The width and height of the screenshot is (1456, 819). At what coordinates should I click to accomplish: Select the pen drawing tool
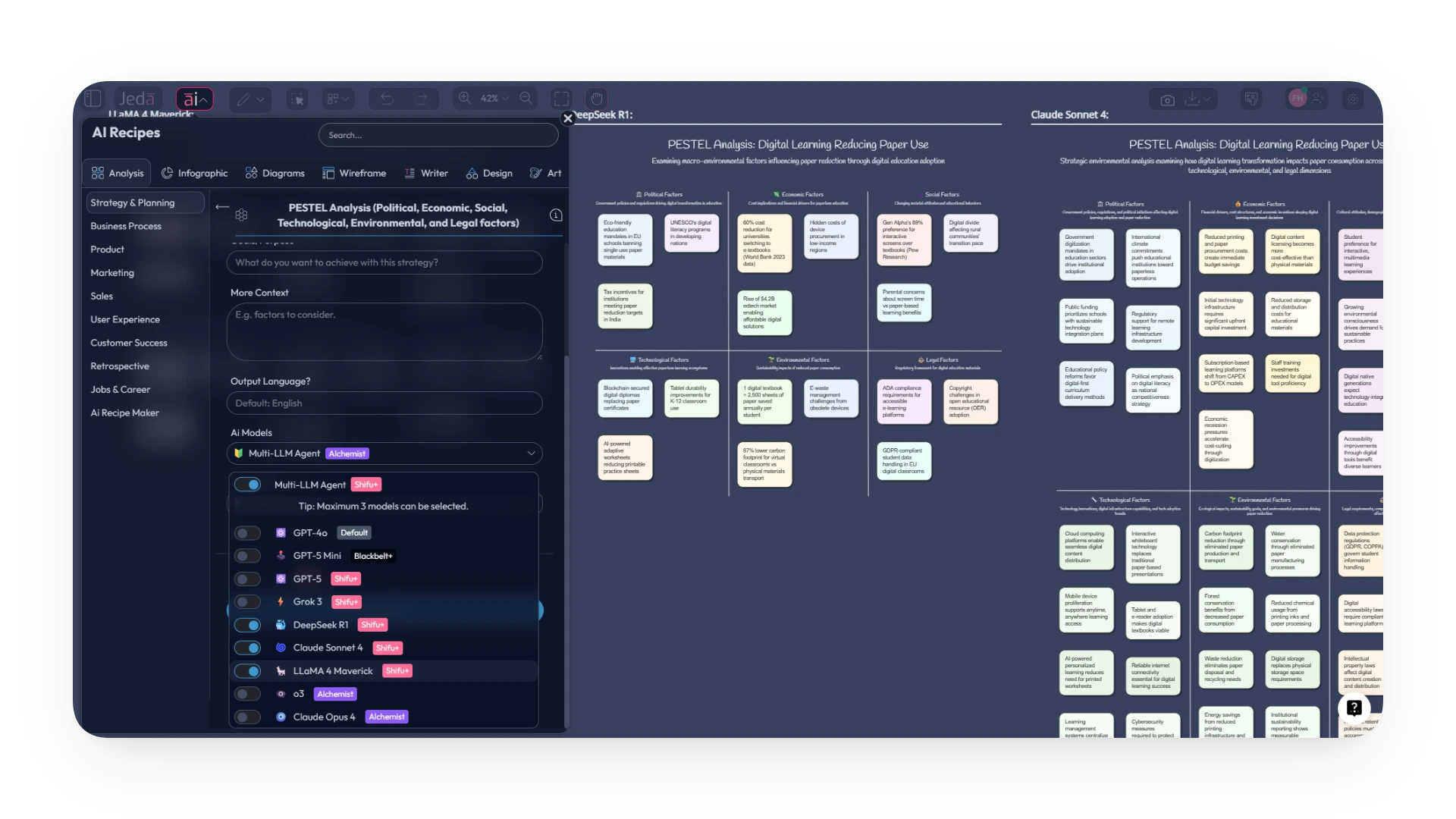point(244,99)
